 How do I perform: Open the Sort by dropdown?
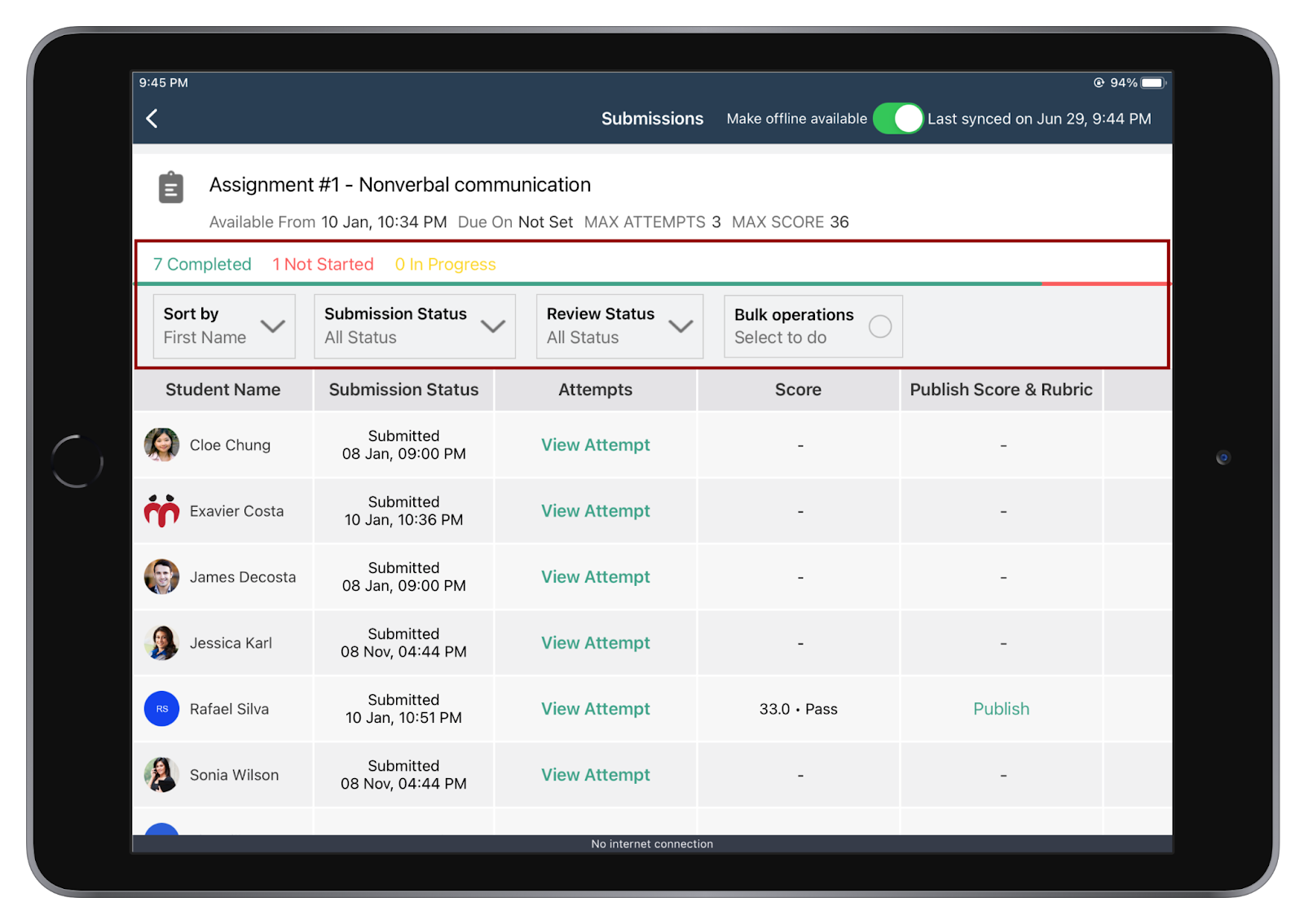click(224, 326)
